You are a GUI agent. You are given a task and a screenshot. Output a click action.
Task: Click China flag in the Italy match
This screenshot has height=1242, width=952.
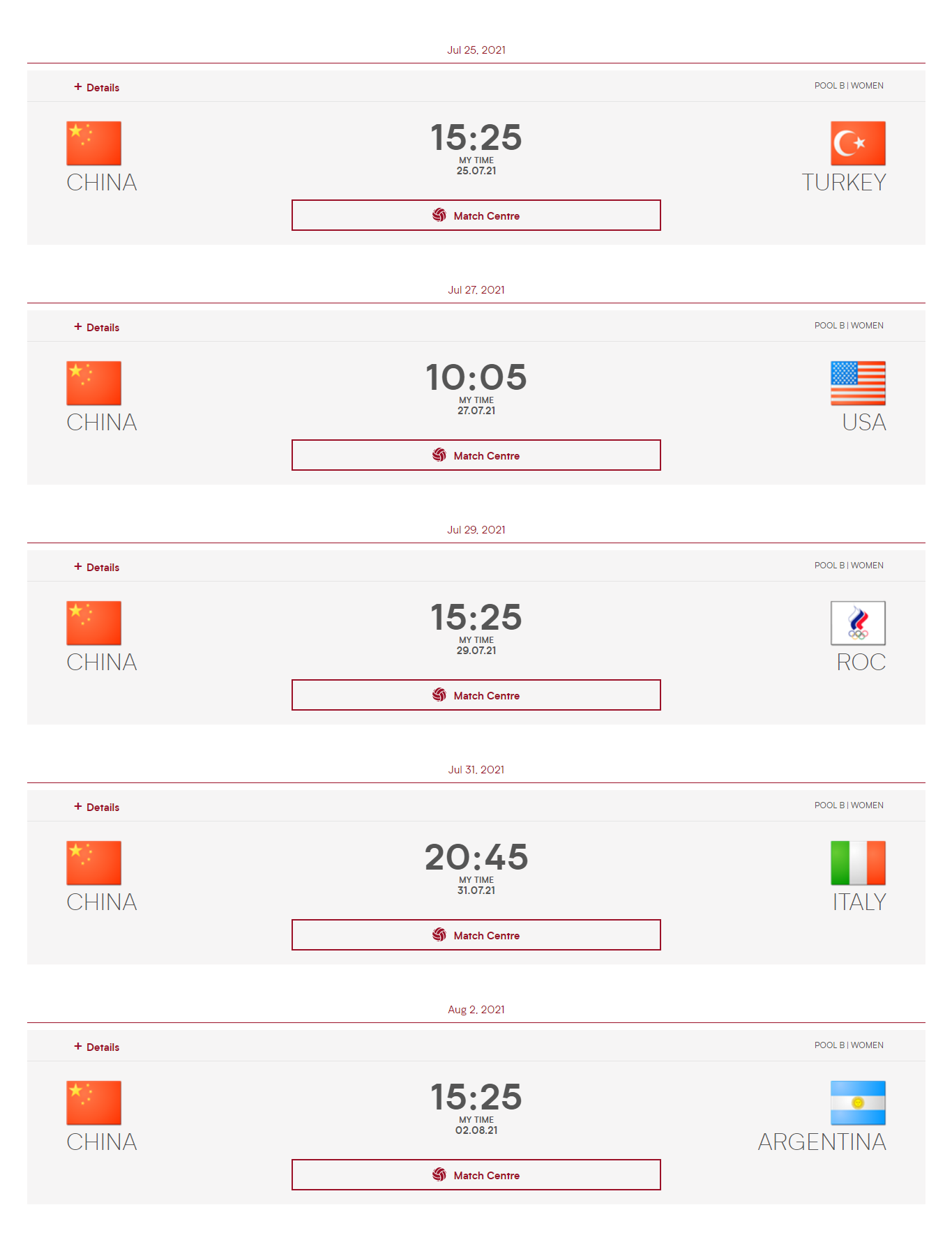(x=94, y=863)
